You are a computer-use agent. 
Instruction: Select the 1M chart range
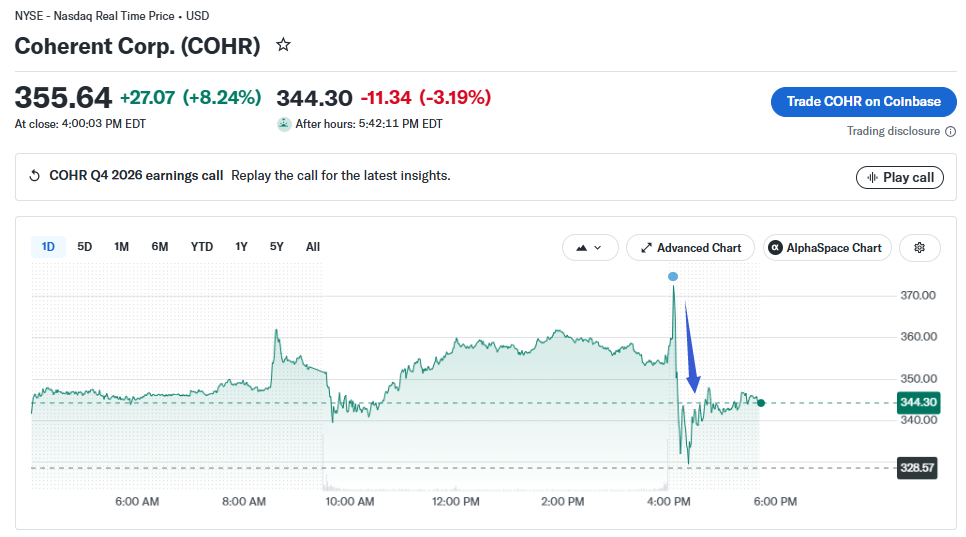tap(121, 247)
